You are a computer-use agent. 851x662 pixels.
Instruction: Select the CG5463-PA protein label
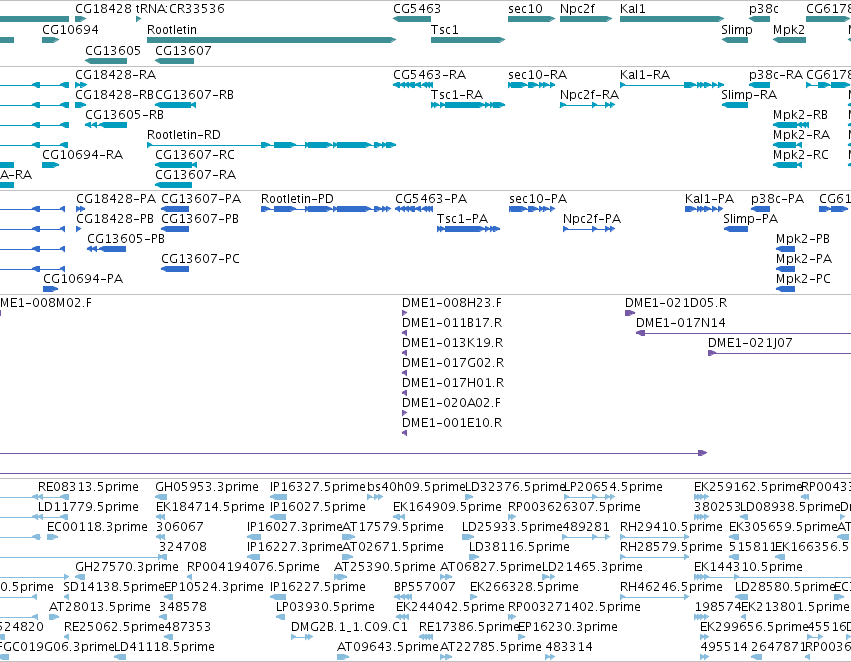point(431,199)
